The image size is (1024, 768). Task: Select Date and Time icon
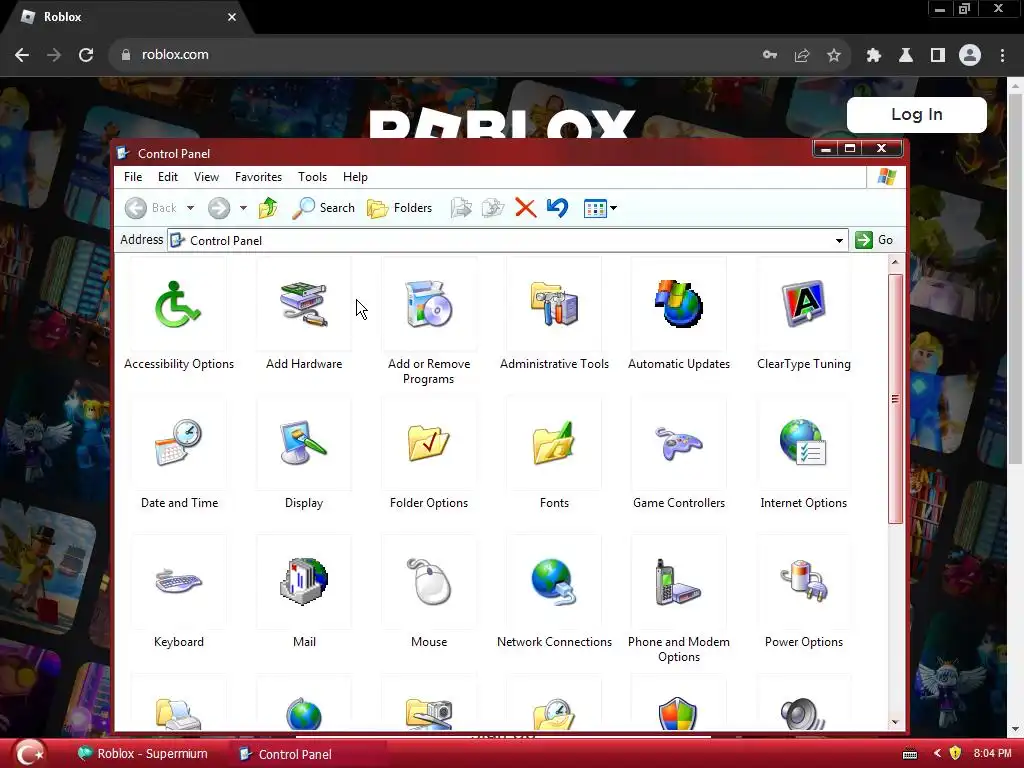click(178, 443)
